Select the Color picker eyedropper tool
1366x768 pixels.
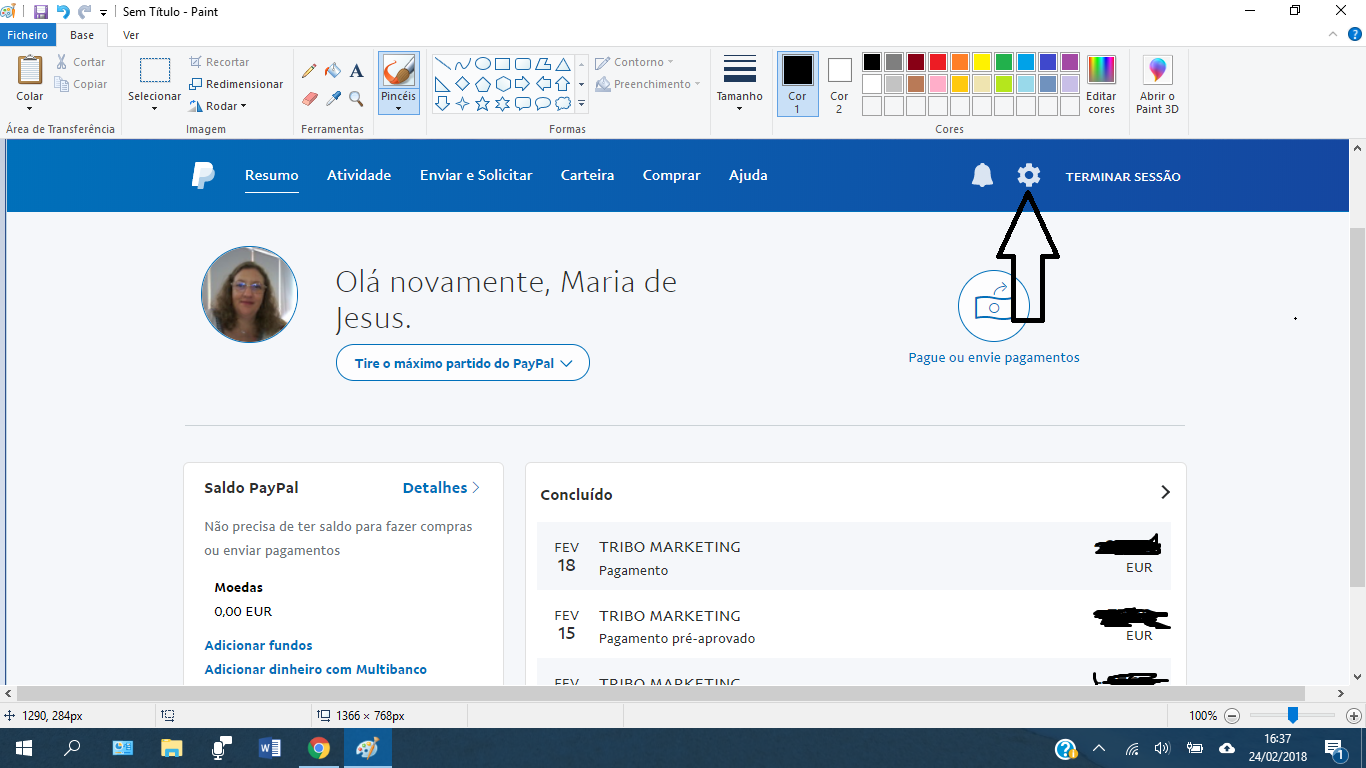[333, 98]
